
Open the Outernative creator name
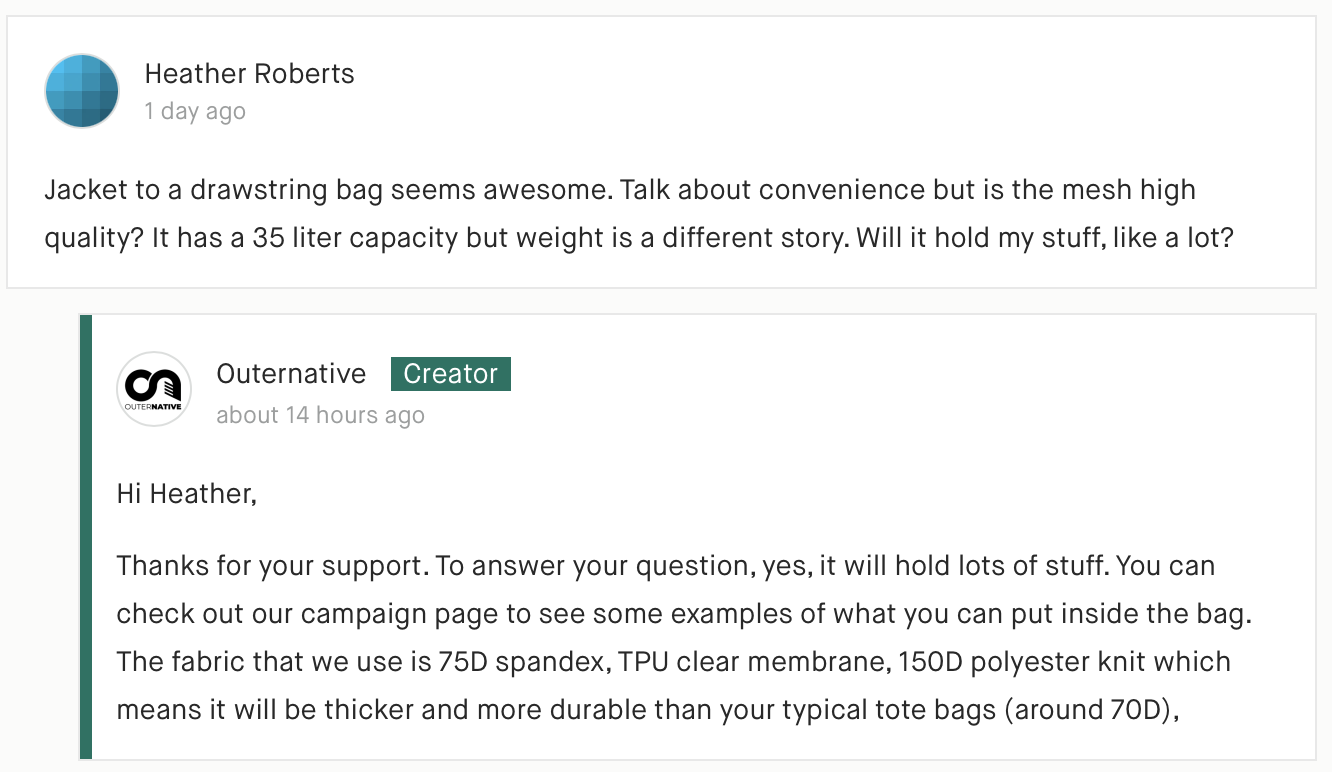click(291, 374)
